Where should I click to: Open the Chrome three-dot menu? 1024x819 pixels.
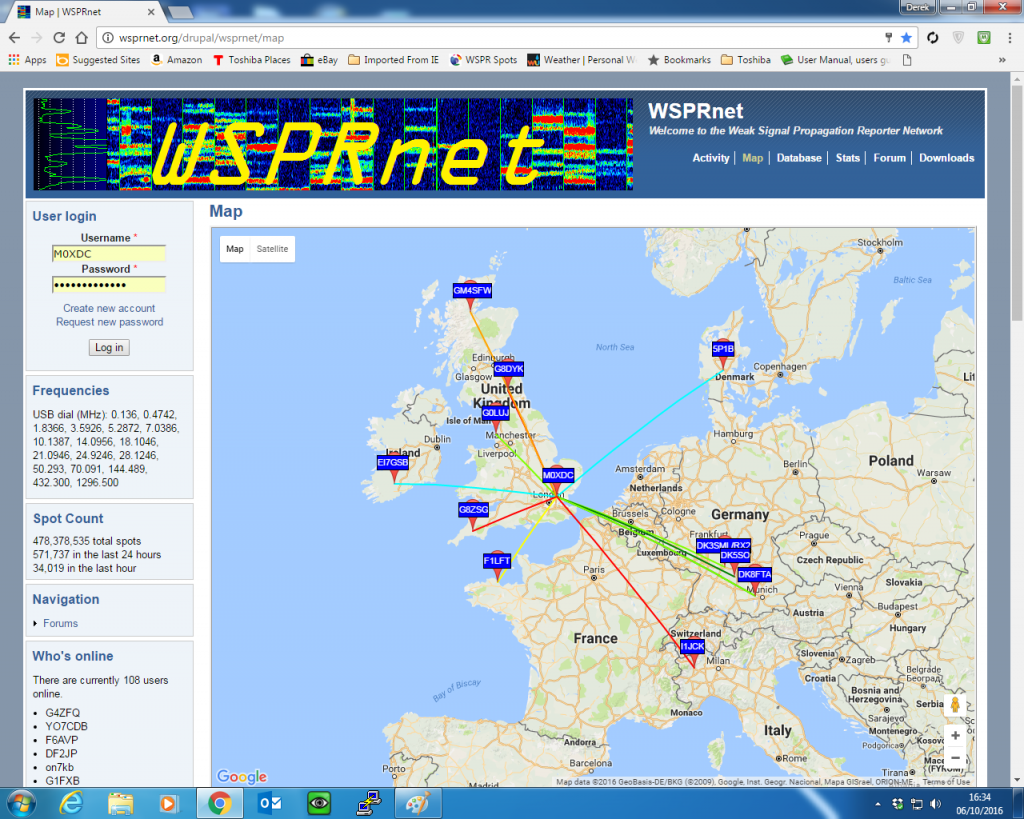point(1010,38)
